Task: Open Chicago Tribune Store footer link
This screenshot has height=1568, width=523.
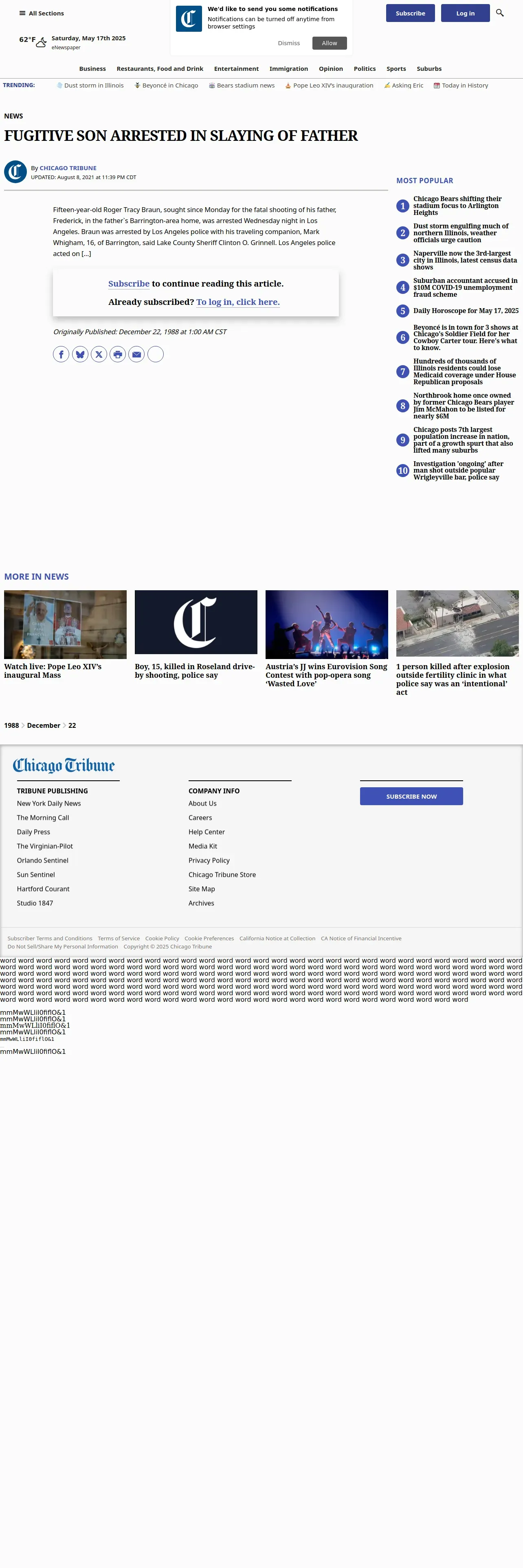Action: click(x=222, y=875)
